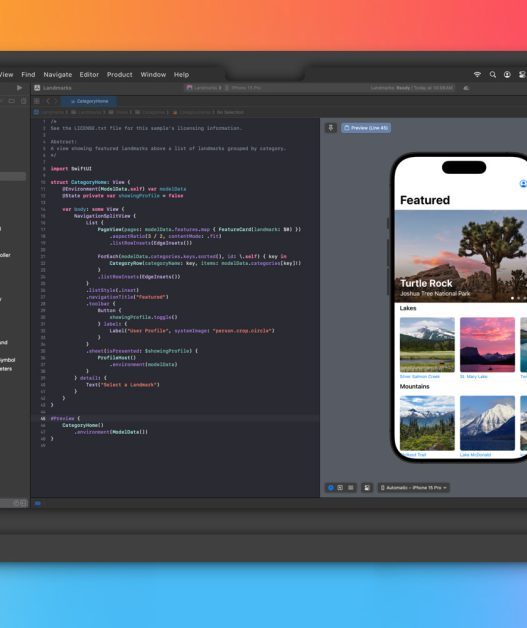Click the 'Featured' title in the preview

[425, 200]
